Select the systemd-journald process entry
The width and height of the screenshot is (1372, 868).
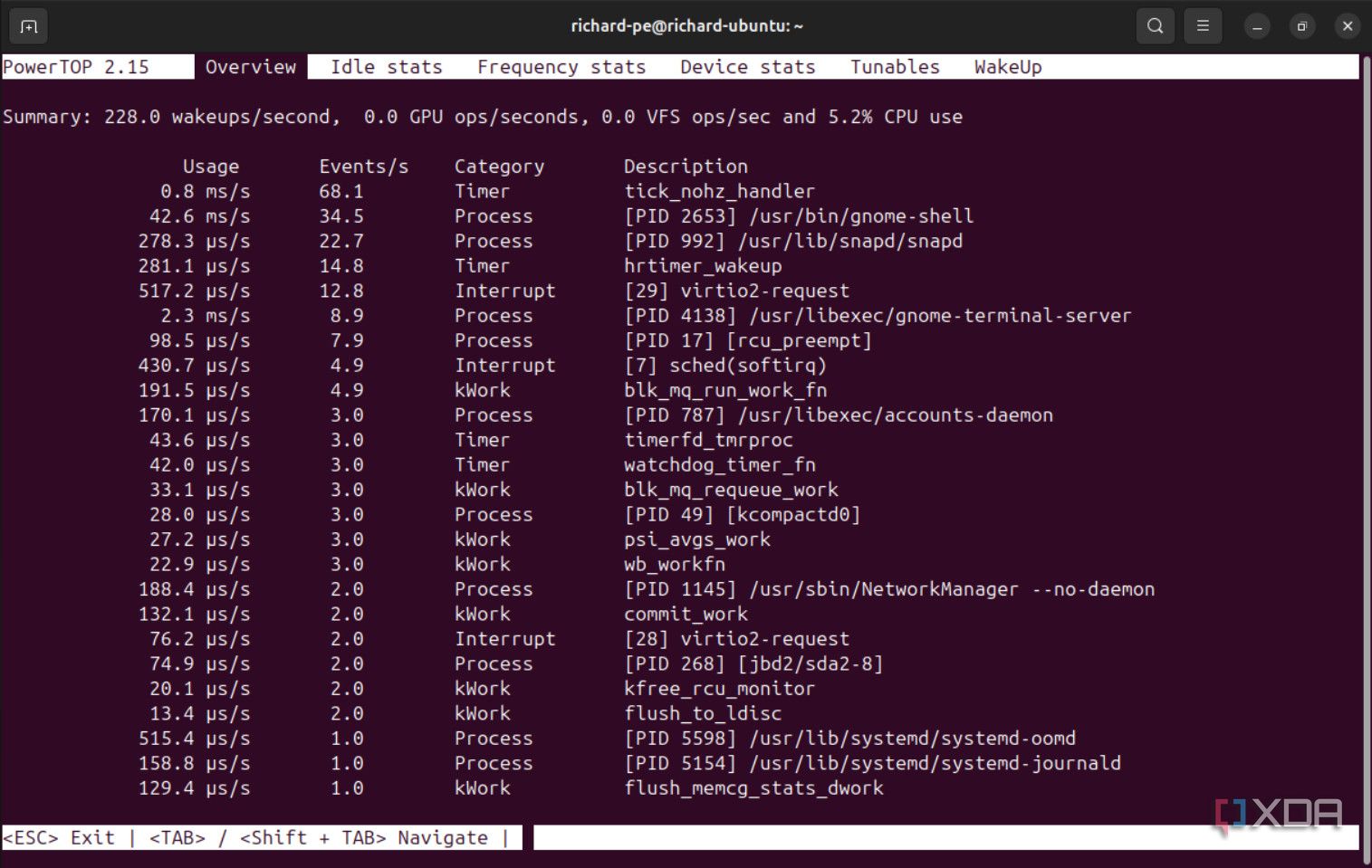pyautogui.click(x=872, y=764)
